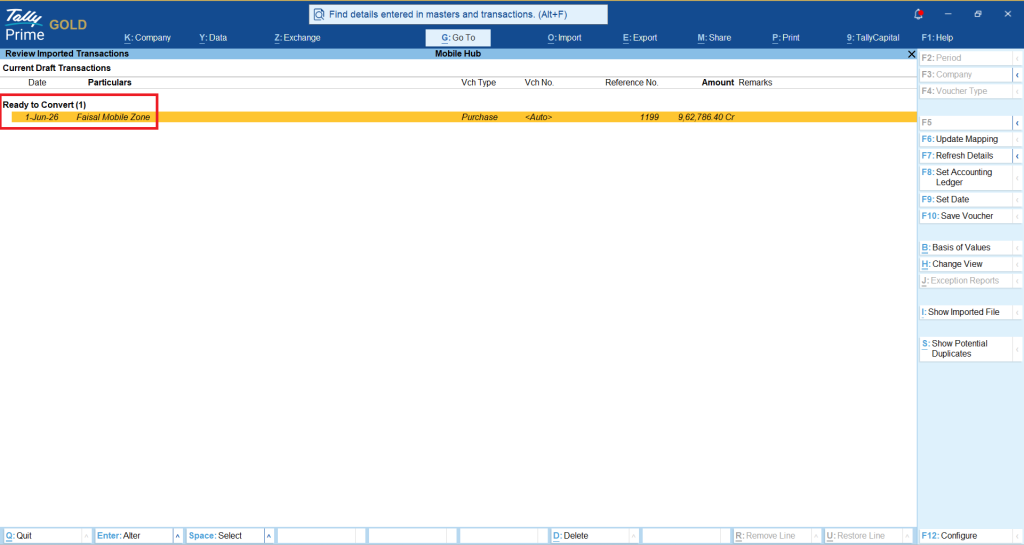1024x545 pixels.
Task: Click Enter: Alter button
Action: click(133, 536)
